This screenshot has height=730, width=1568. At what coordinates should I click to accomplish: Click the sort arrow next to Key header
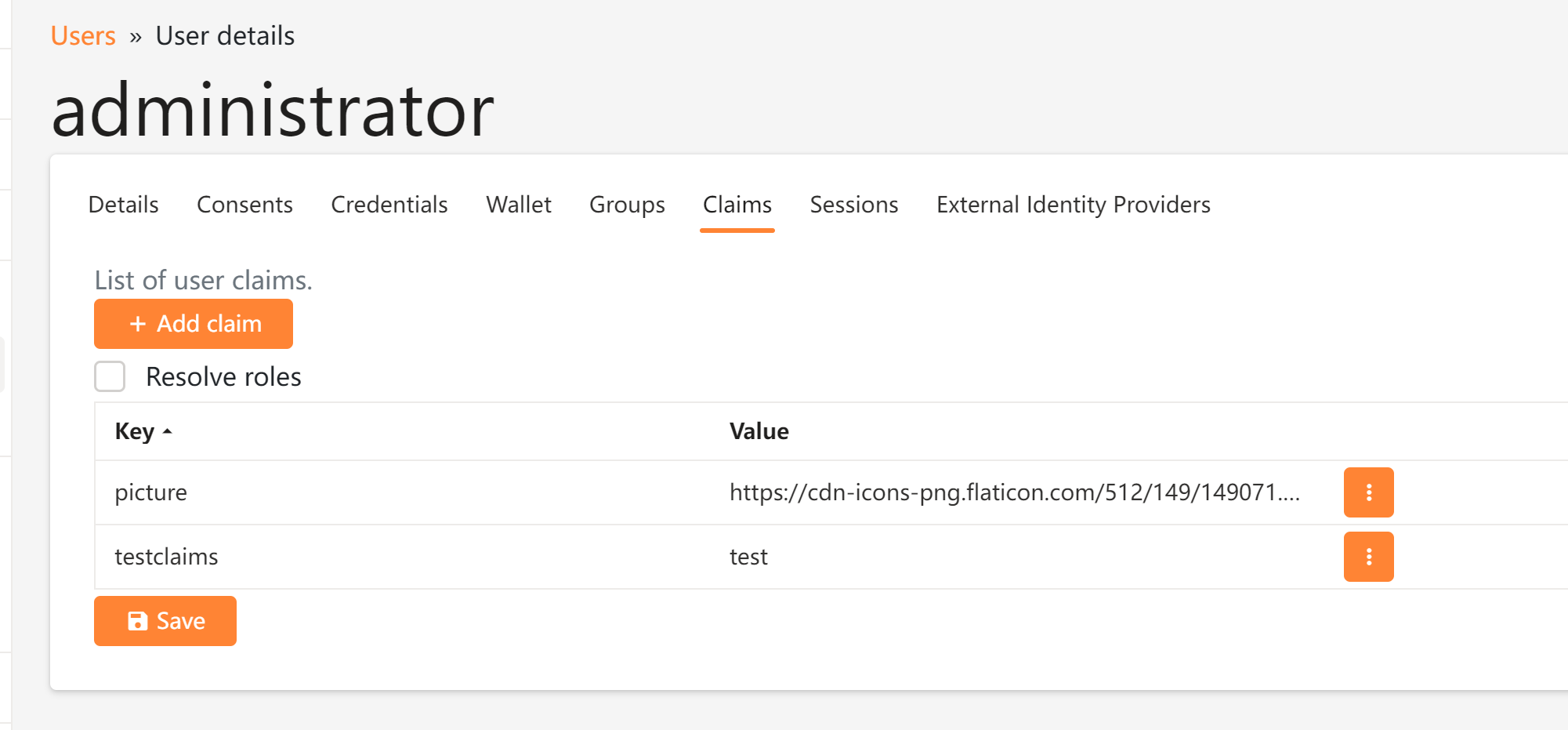pyautogui.click(x=167, y=432)
